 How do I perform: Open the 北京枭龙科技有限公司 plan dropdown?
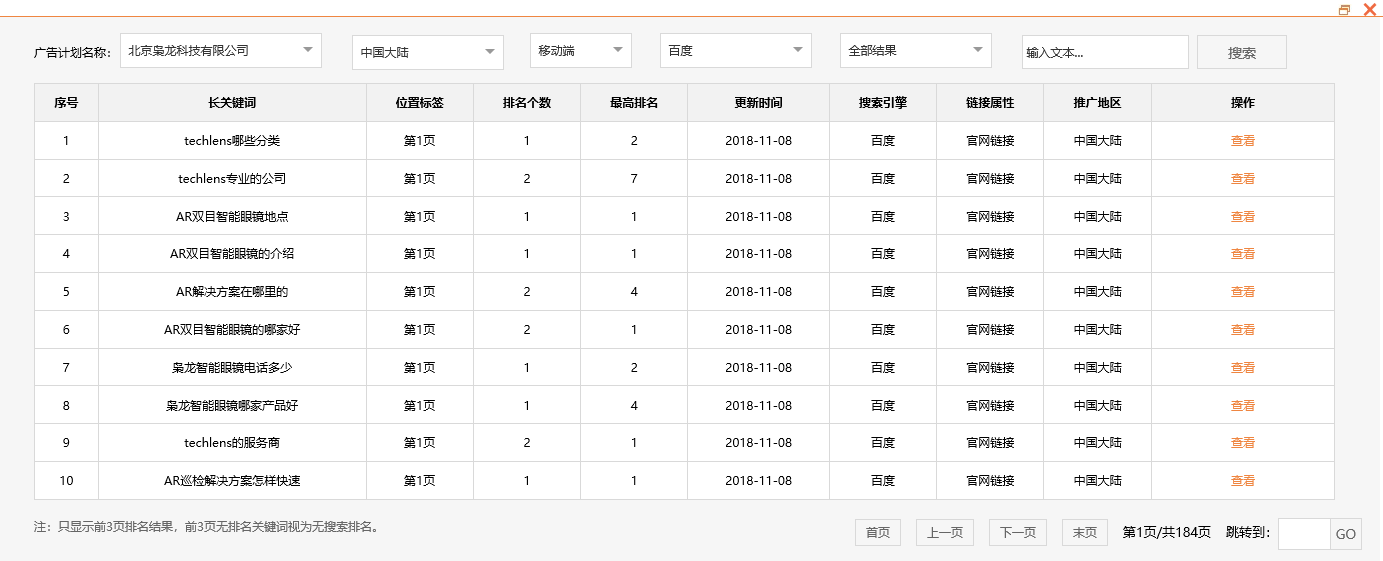(221, 50)
